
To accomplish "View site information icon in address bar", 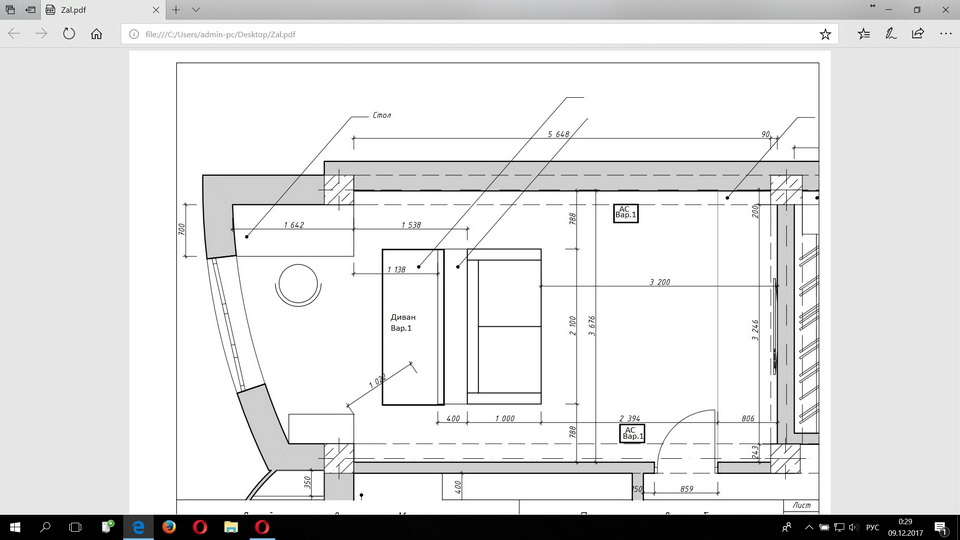I will (134, 33).
